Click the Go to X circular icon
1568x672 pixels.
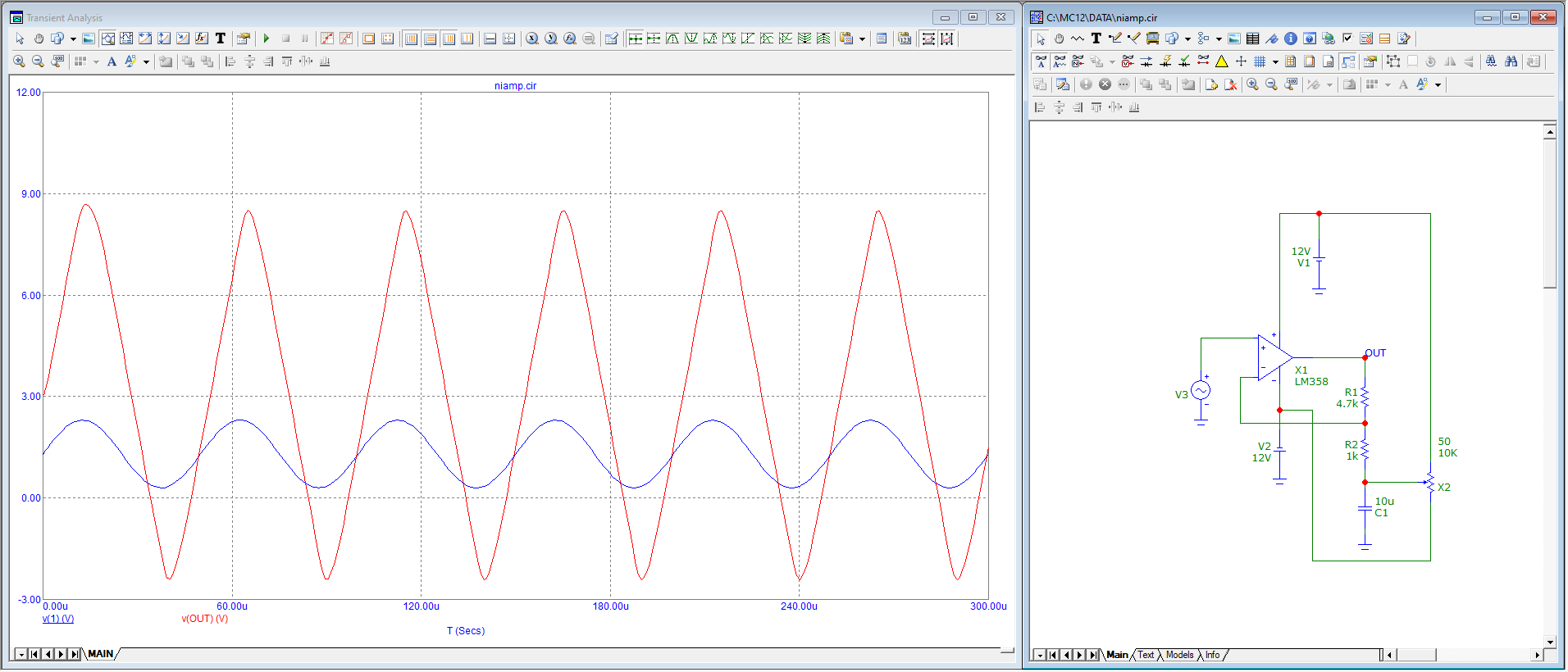[532, 39]
